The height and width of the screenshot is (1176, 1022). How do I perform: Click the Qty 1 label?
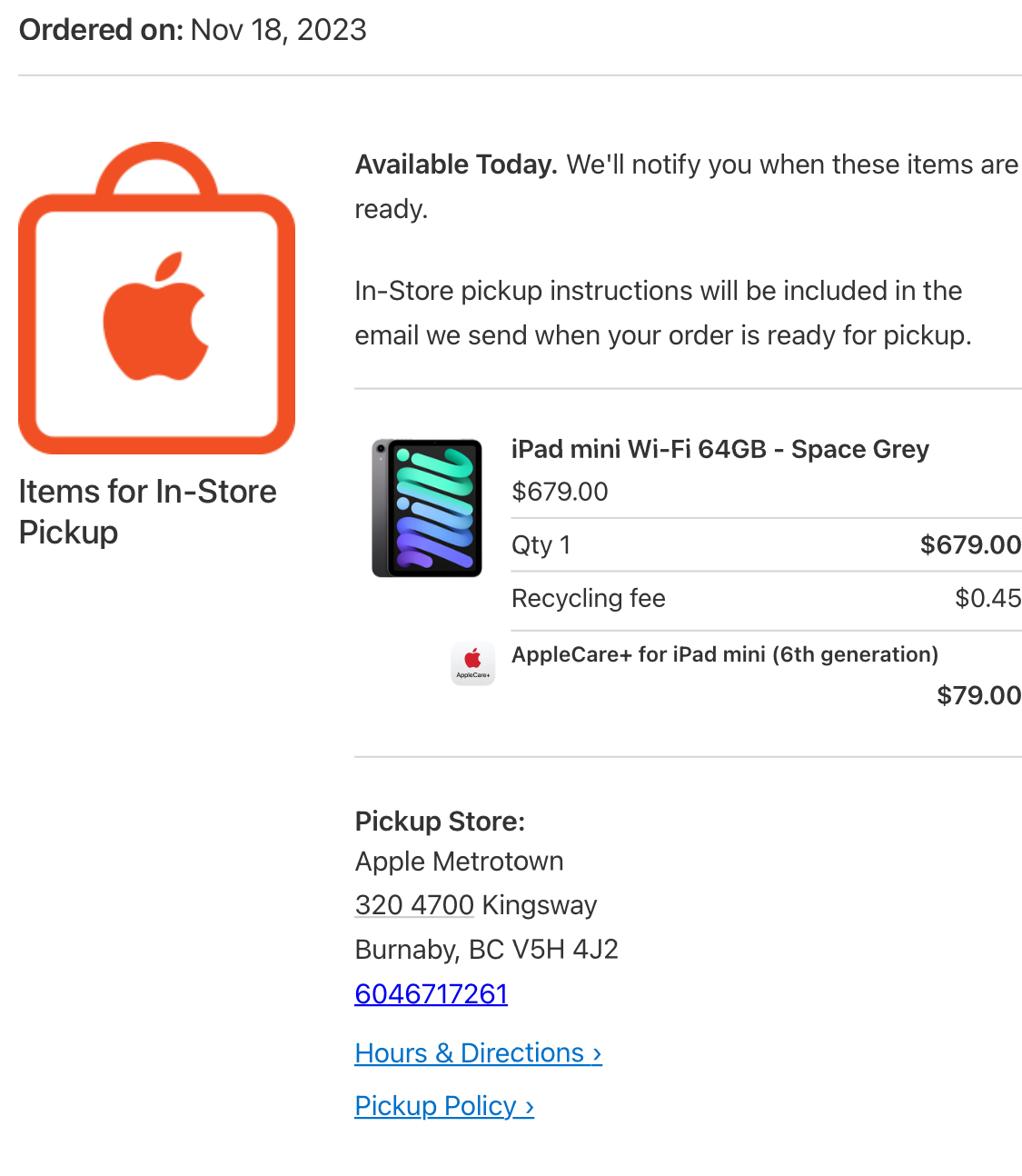pyautogui.click(x=541, y=544)
